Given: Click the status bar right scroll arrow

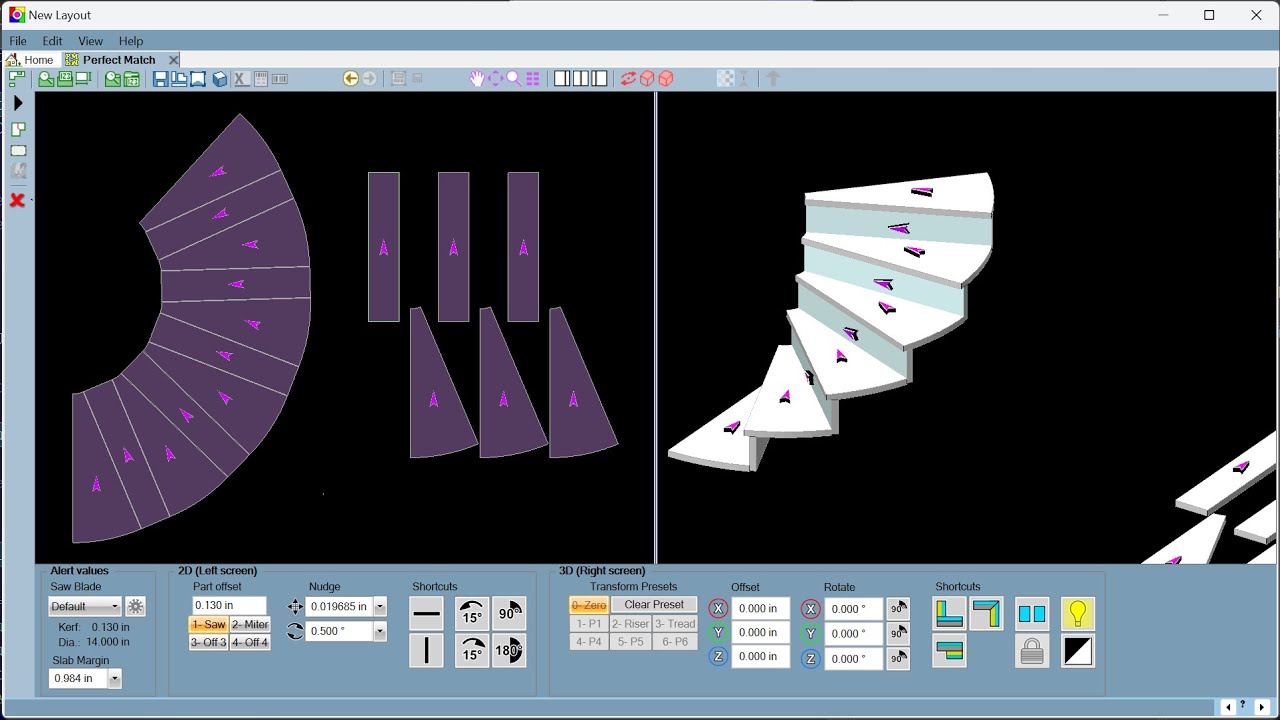Looking at the screenshot, I should pos(1262,708).
